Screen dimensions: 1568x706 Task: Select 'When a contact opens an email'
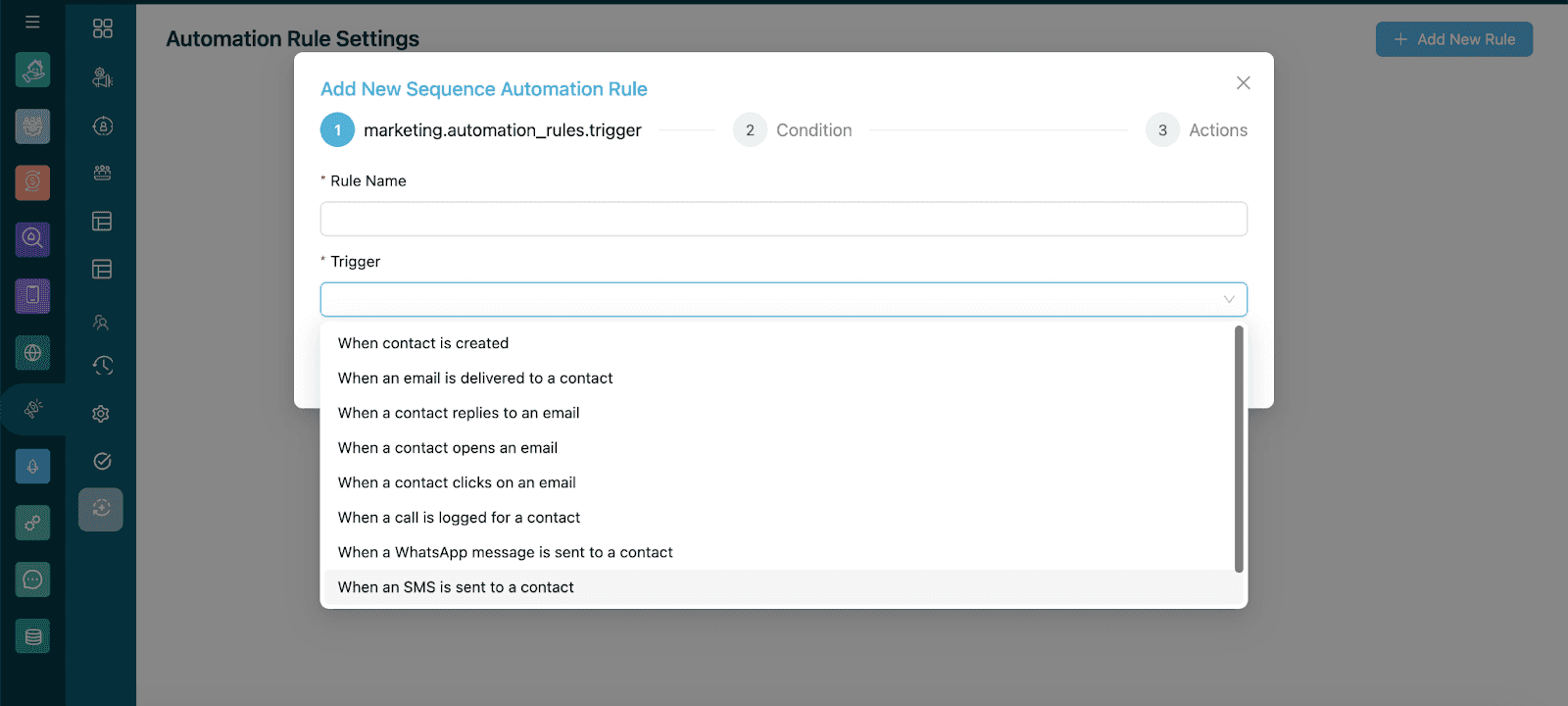(448, 448)
